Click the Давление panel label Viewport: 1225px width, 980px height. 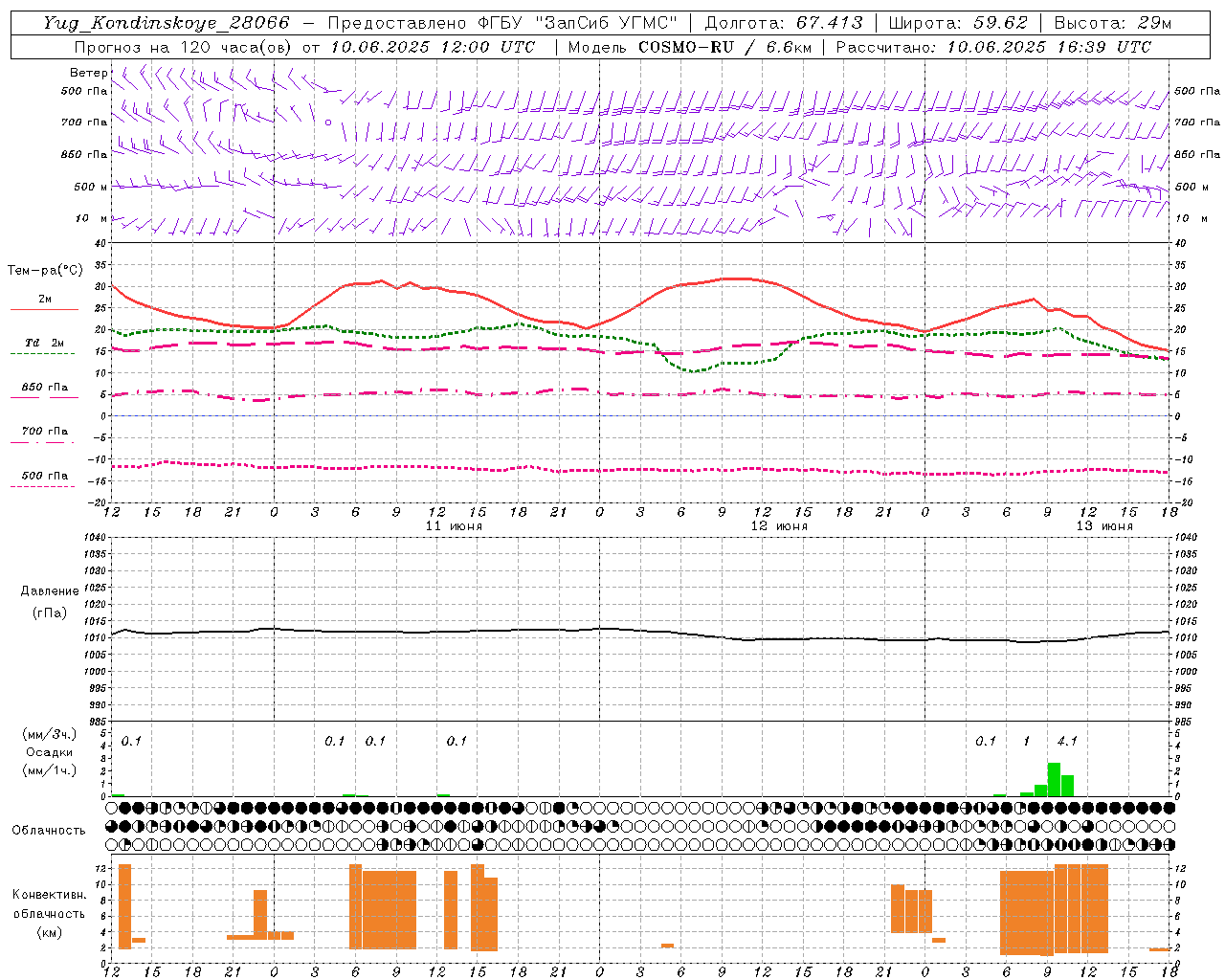click(x=50, y=591)
